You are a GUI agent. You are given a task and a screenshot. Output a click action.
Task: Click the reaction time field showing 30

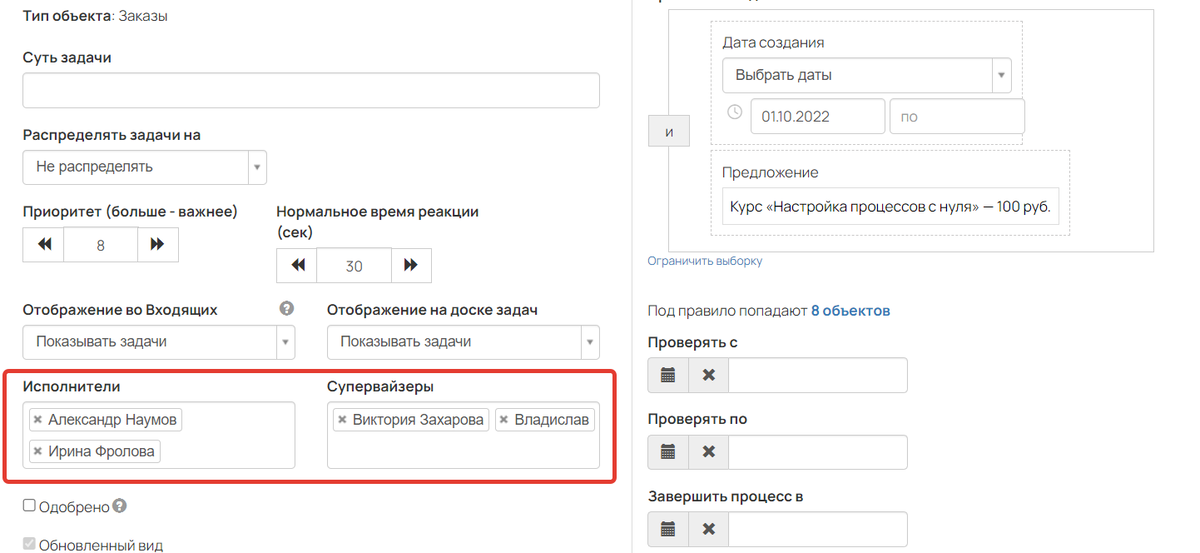point(353,266)
